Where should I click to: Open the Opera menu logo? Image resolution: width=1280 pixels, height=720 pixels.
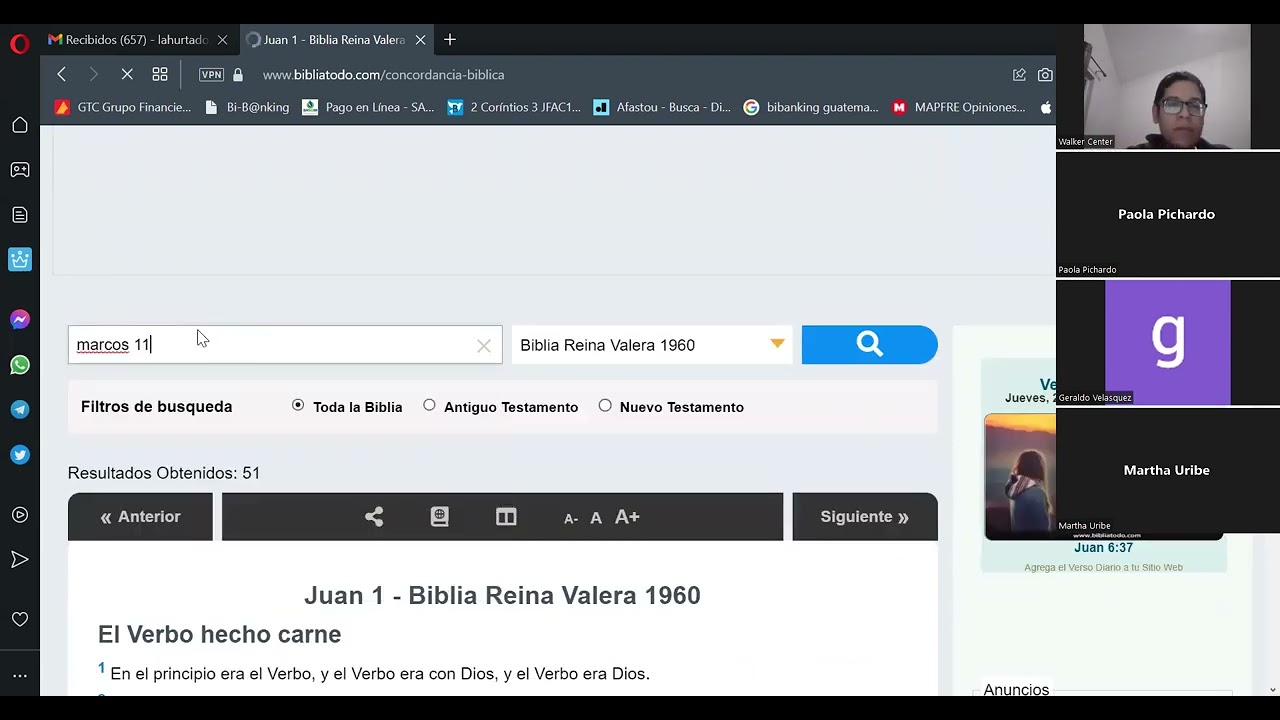(20, 44)
